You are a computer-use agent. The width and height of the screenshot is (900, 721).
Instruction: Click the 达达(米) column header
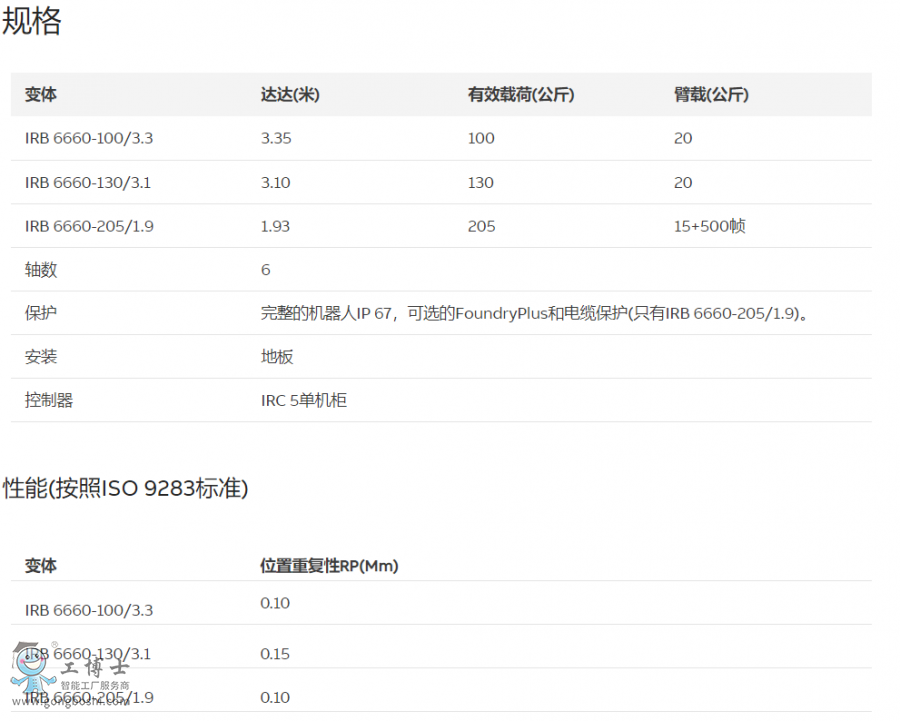point(287,94)
